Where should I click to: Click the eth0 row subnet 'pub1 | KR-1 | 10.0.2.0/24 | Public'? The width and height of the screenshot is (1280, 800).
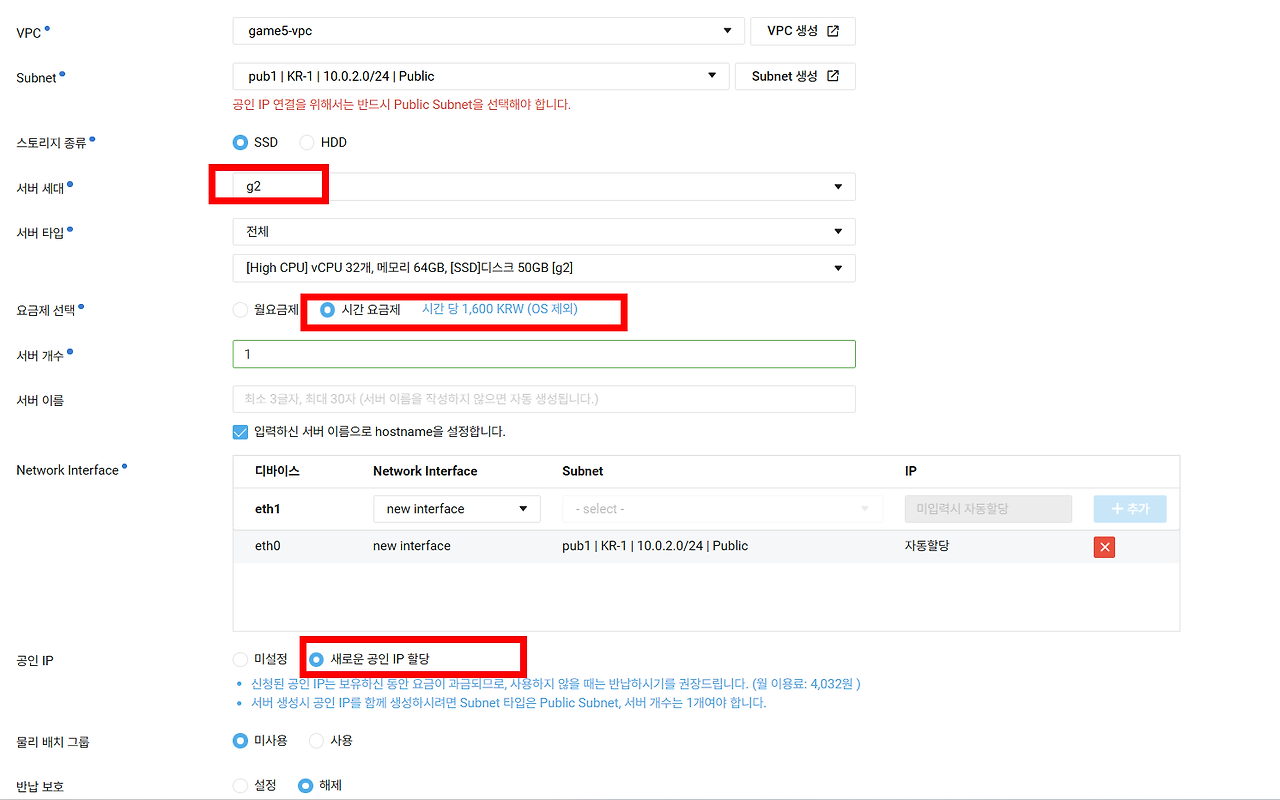[x=655, y=546]
